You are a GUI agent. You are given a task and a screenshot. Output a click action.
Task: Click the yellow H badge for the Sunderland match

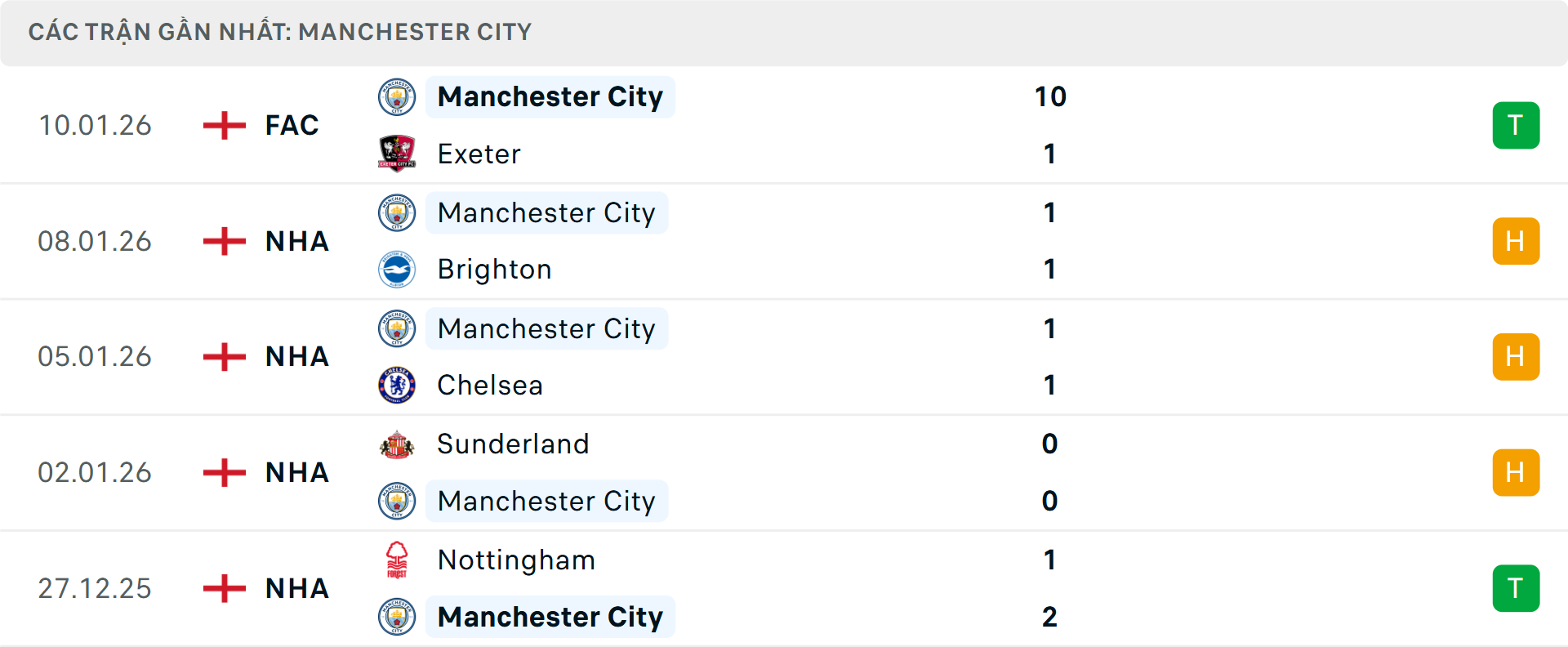click(x=1516, y=472)
